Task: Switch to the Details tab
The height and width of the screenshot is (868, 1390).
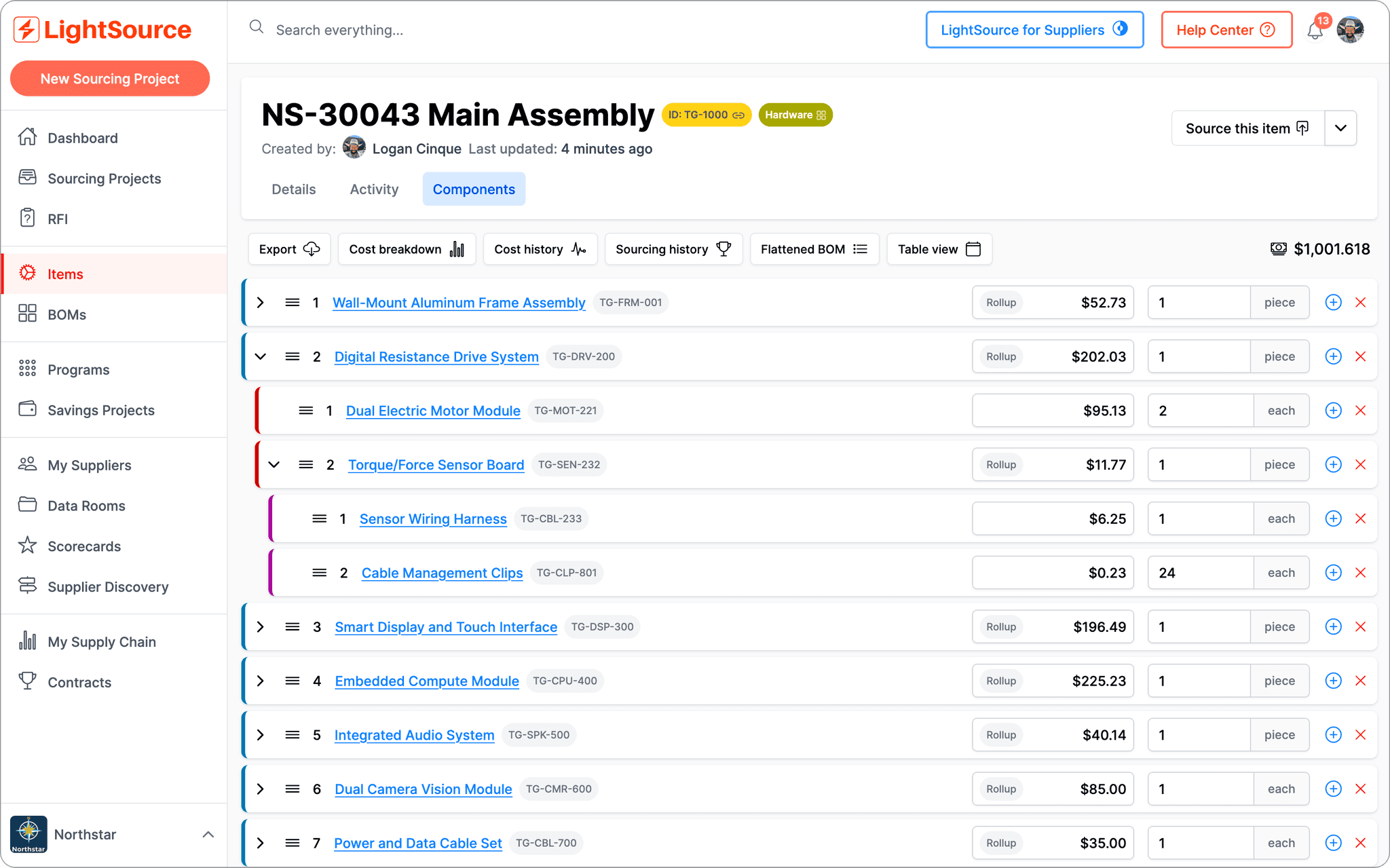Action: point(294,189)
